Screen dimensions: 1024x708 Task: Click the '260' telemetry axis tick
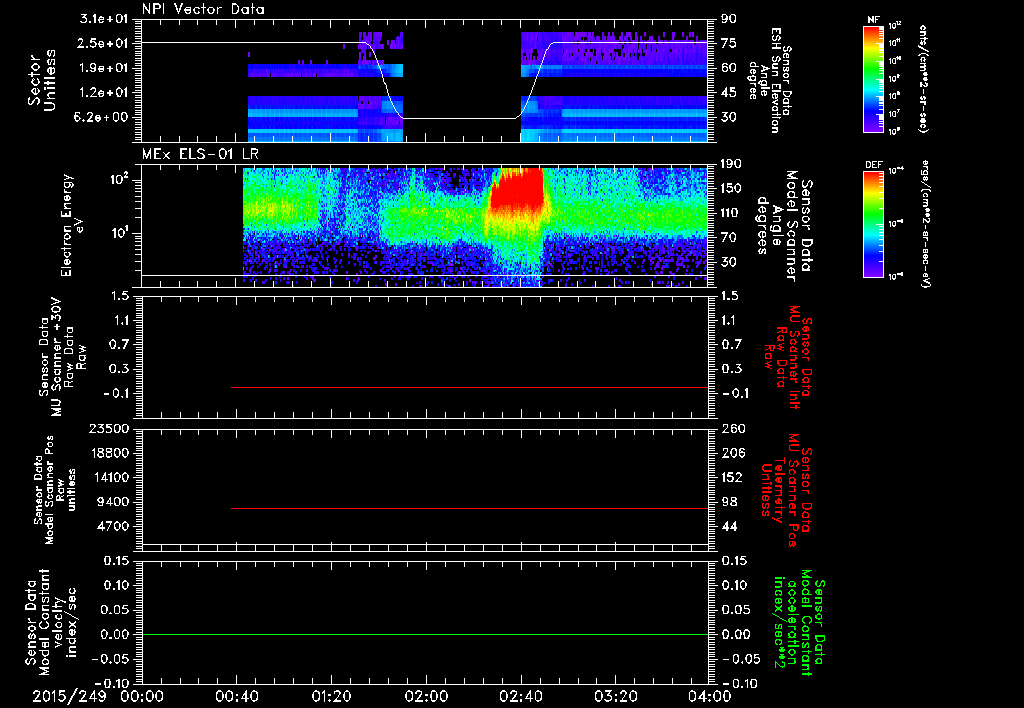[x=732, y=429]
